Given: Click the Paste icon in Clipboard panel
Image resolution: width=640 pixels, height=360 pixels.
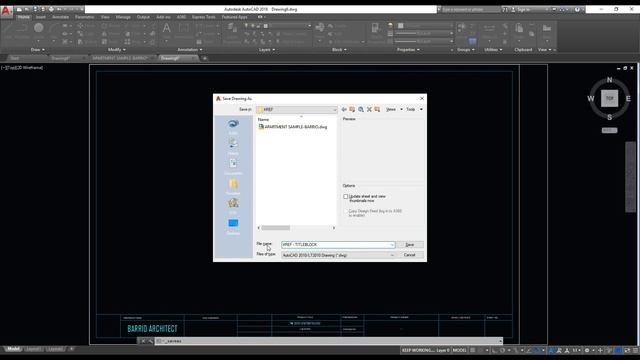Looking at the screenshot, I should 519,28.
